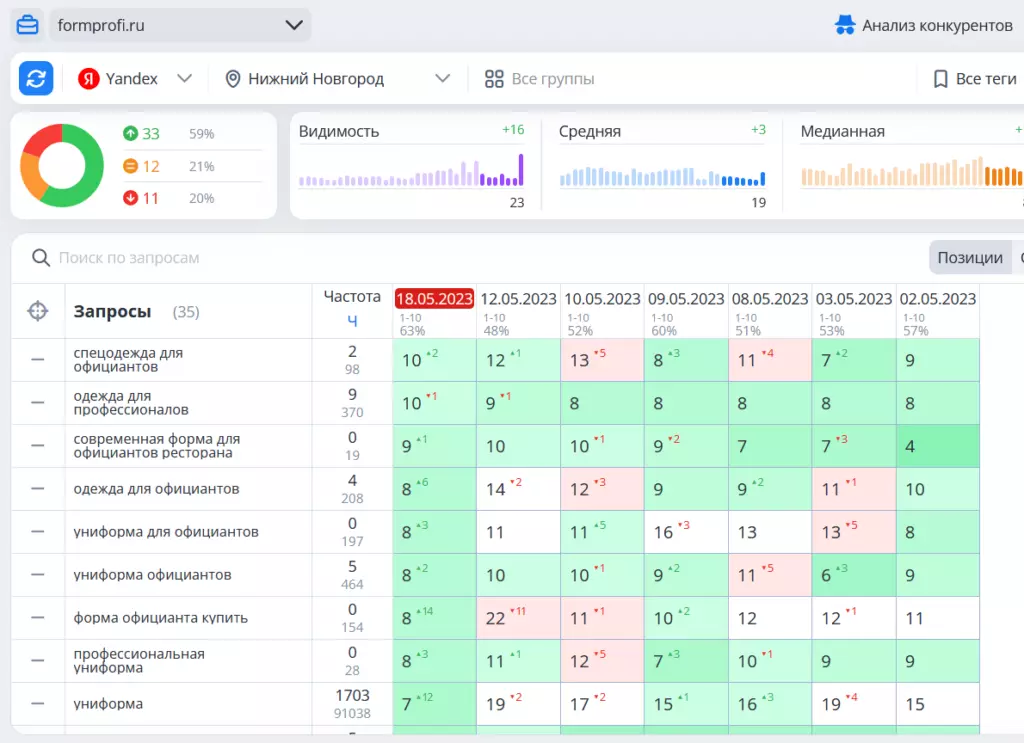Image resolution: width=1024 pixels, height=743 pixels.
Task: Click the dash icon beside 'спецодежда для официантов'
Action: 38,360
